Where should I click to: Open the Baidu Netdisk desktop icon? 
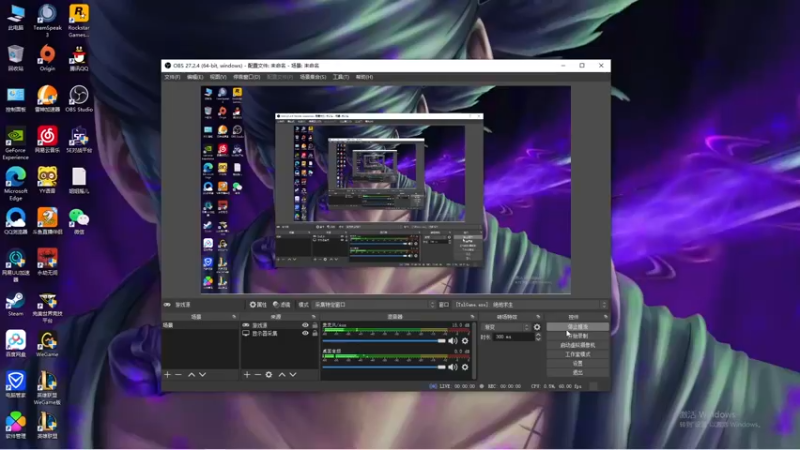[16, 344]
